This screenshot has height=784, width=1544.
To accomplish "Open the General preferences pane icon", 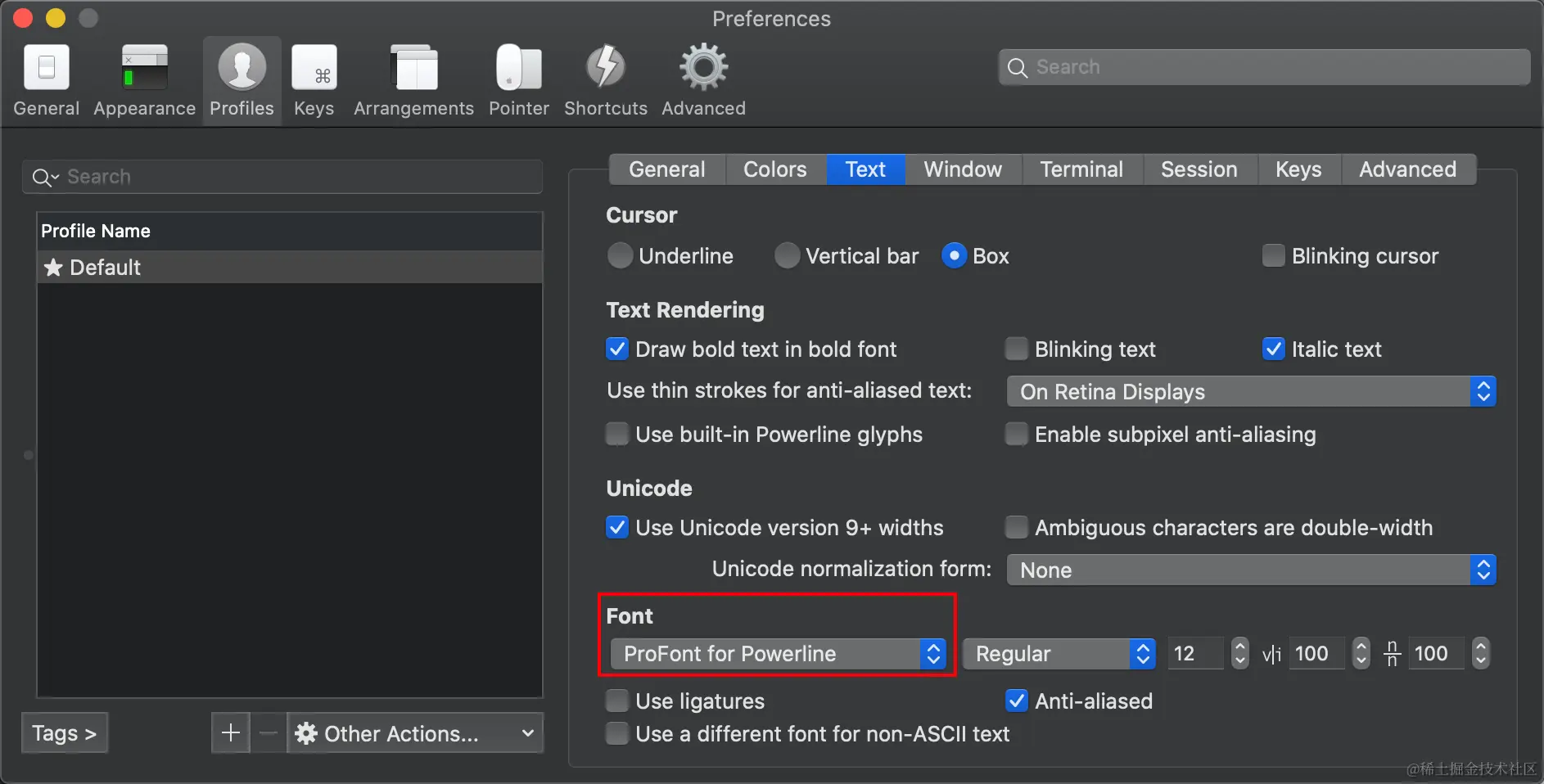I will 47,69.
